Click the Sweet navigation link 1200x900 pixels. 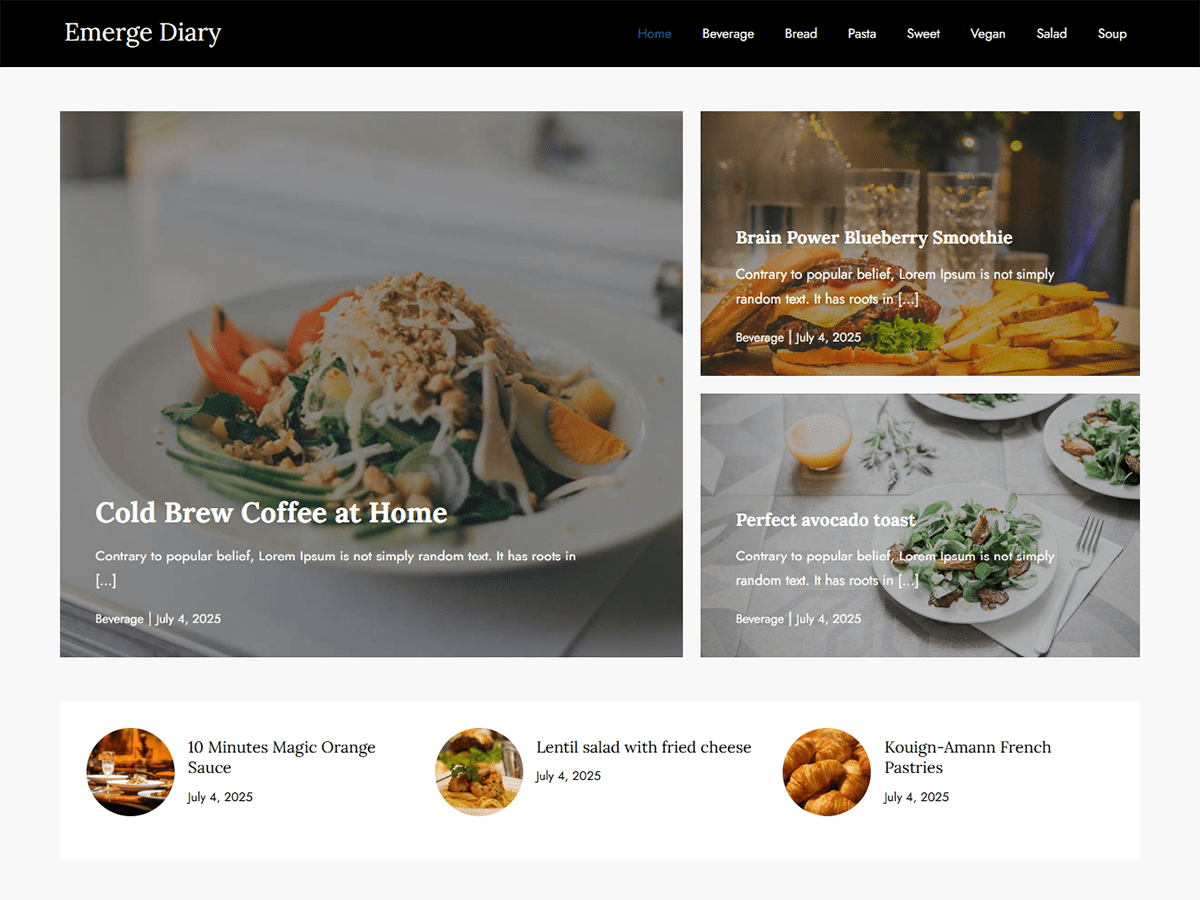(x=923, y=33)
